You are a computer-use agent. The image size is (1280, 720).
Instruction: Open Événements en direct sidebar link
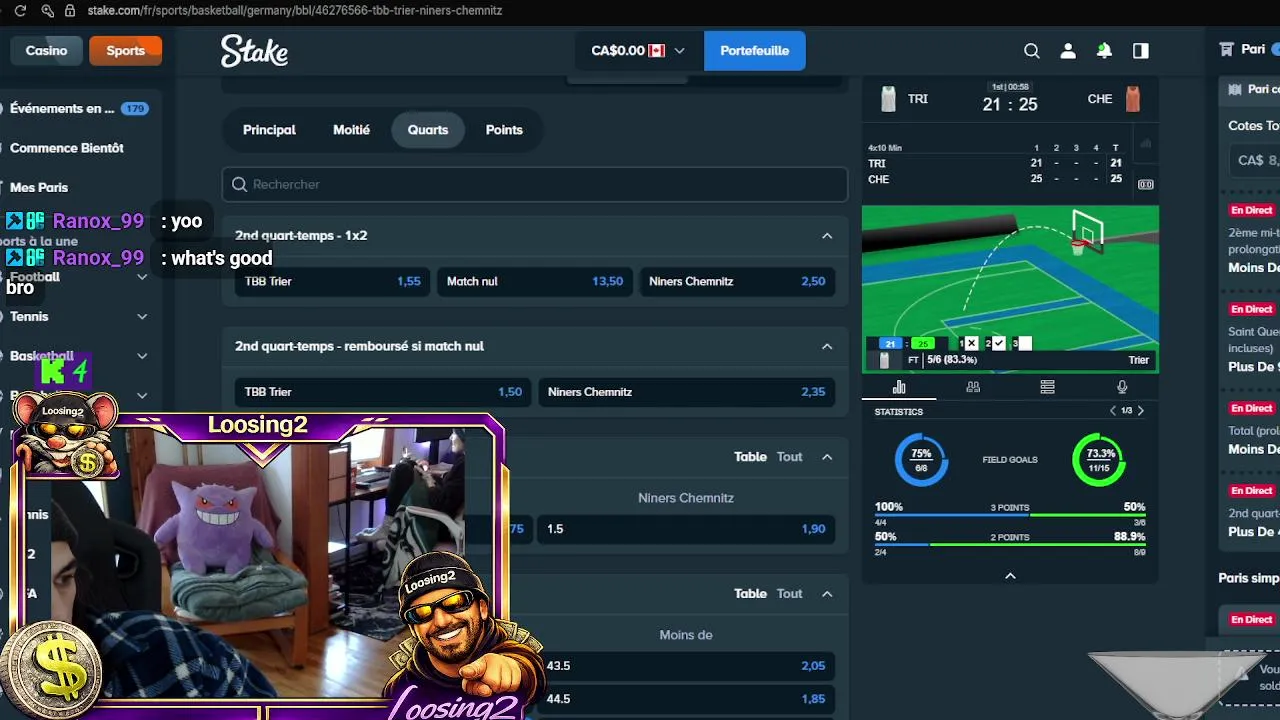62,108
